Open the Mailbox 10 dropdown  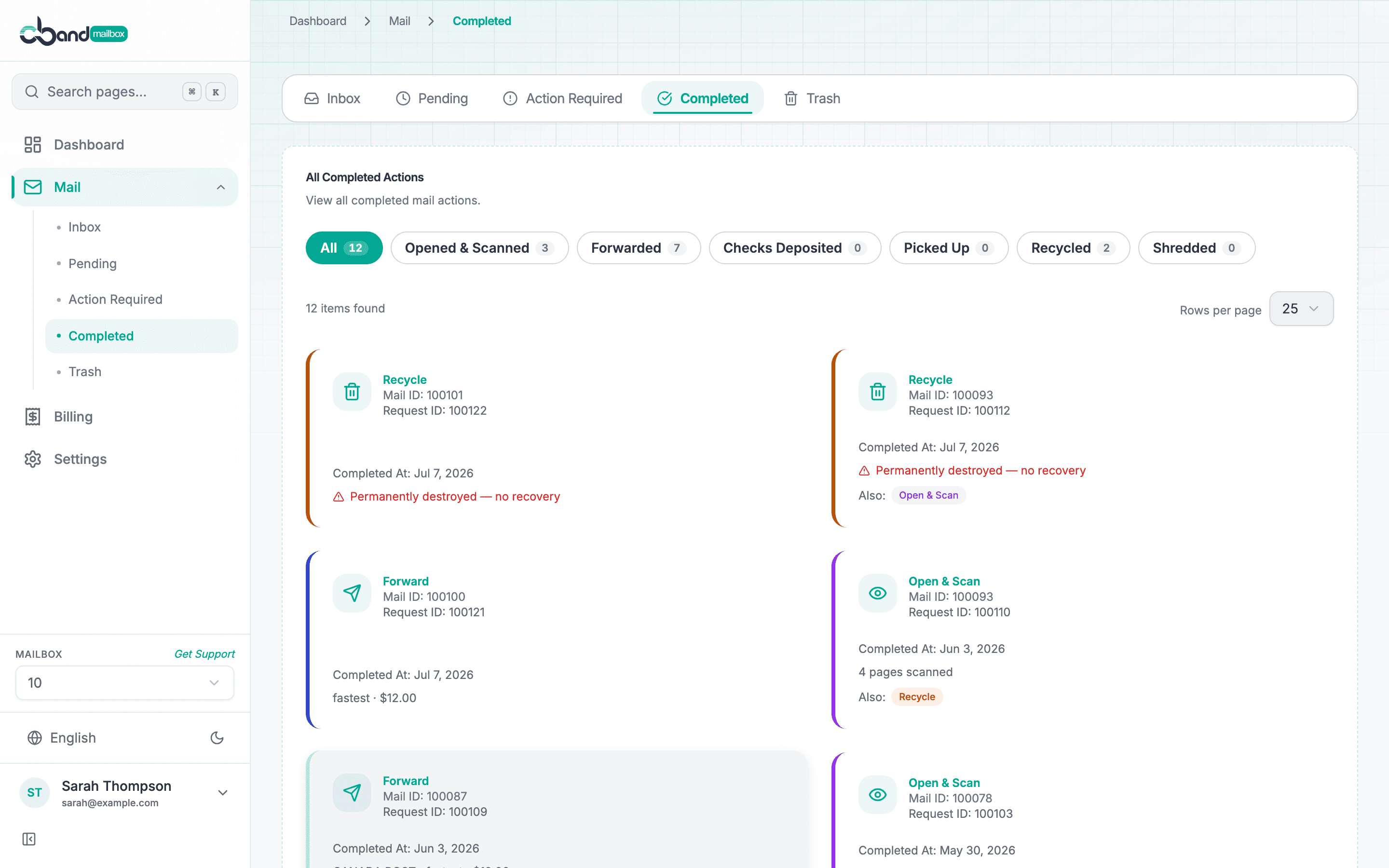(125, 683)
